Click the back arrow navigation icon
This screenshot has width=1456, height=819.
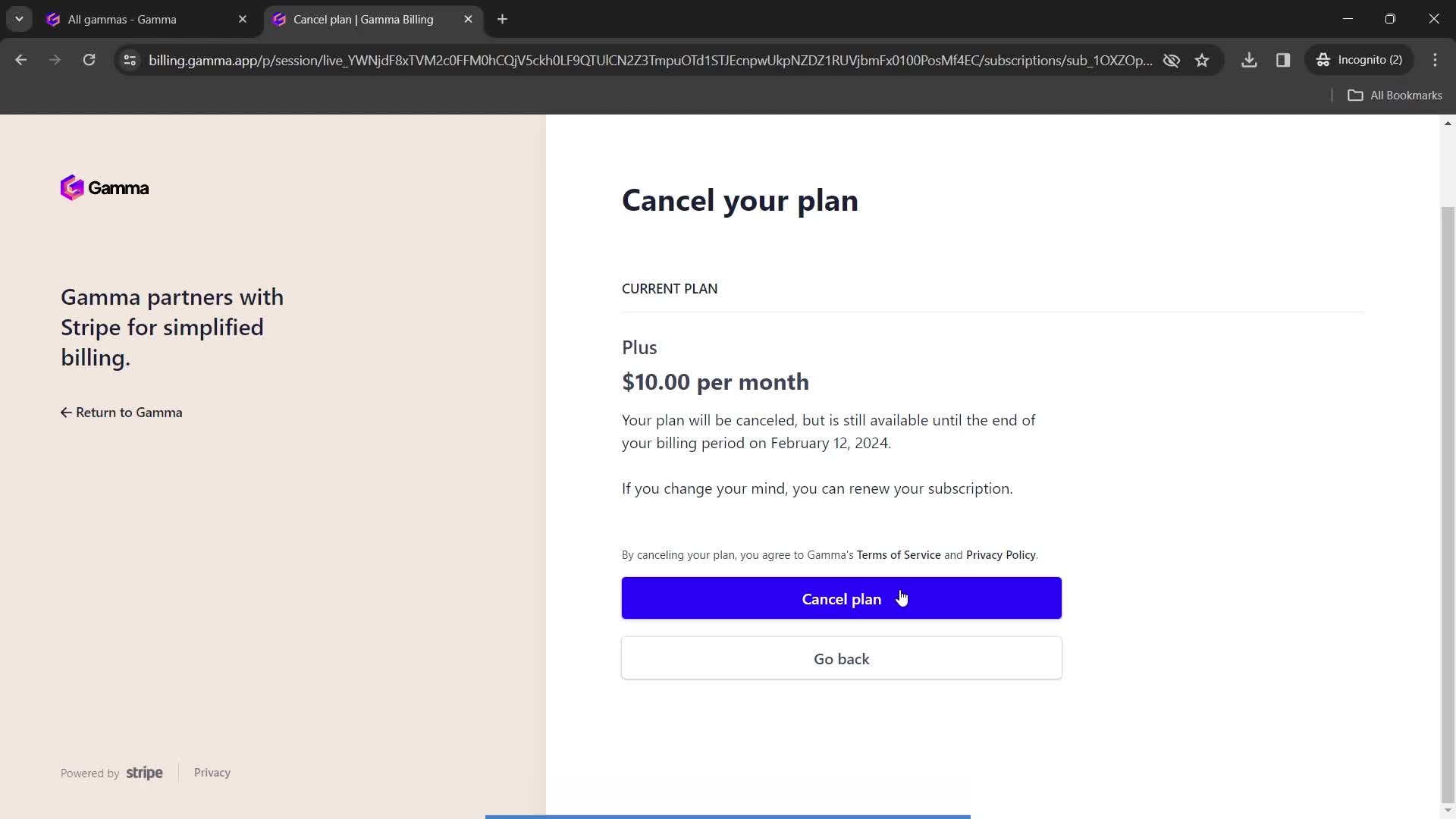(21, 60)
